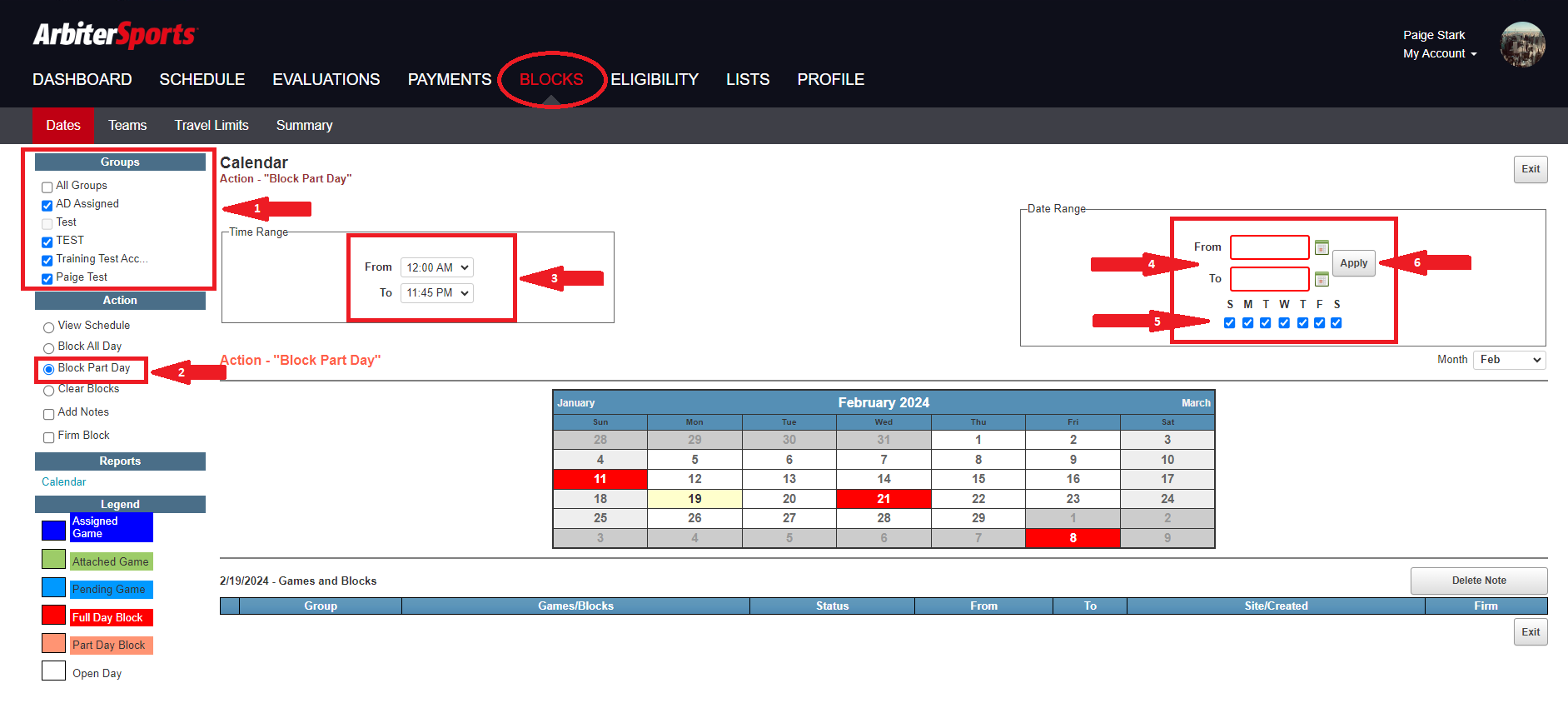Select February 19 highlighted day in calendar

(x=694, y=499)
